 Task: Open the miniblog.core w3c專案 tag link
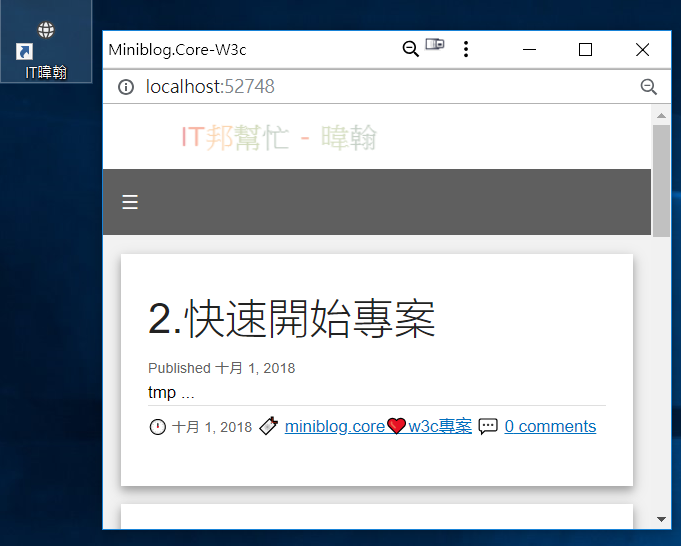tap(378, 426)
